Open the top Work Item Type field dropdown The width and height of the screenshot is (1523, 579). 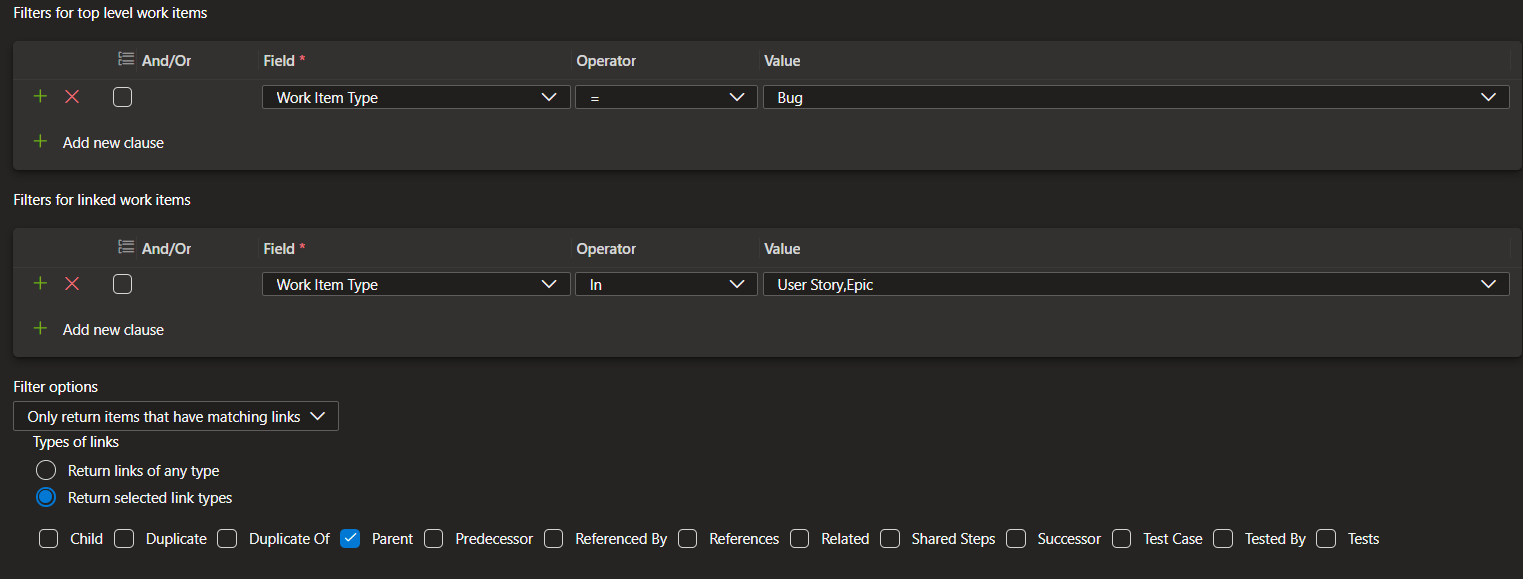point(416,98)
